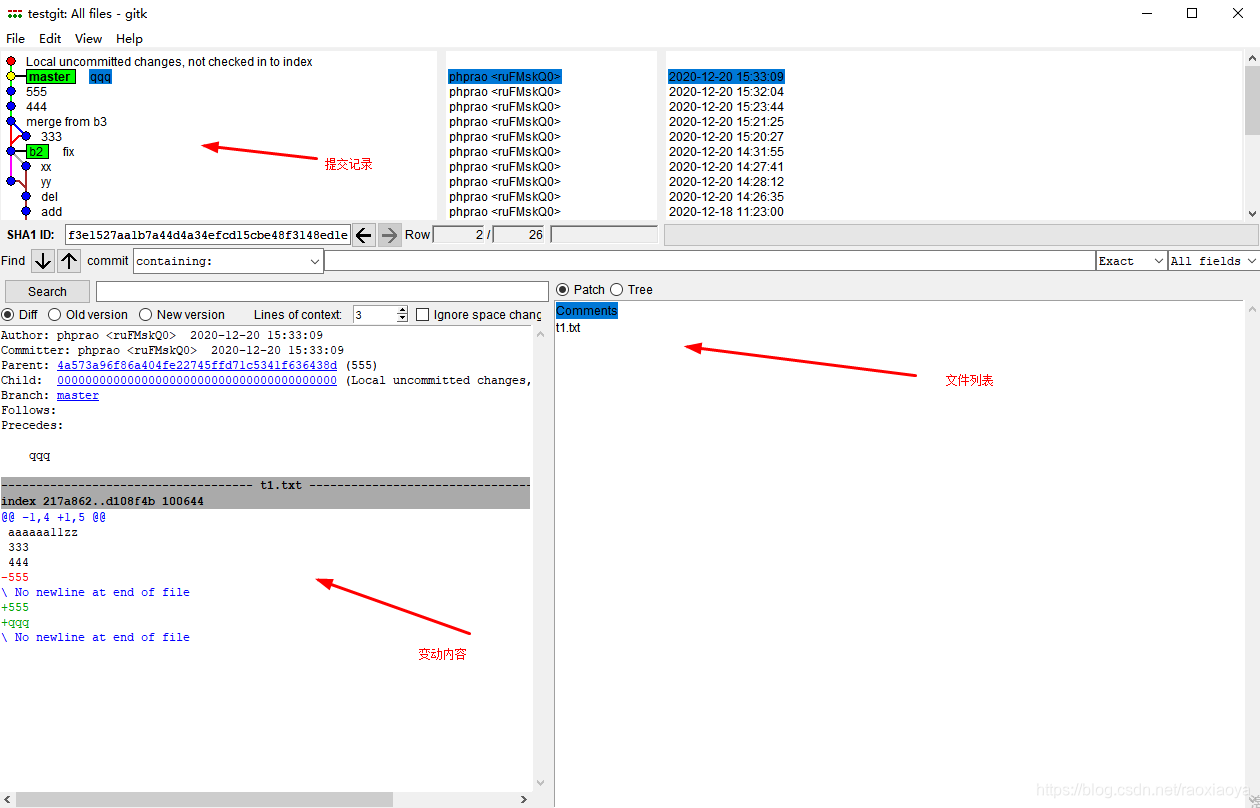
Task: Open the child commit link of zeros
Action: pos(197,380)
